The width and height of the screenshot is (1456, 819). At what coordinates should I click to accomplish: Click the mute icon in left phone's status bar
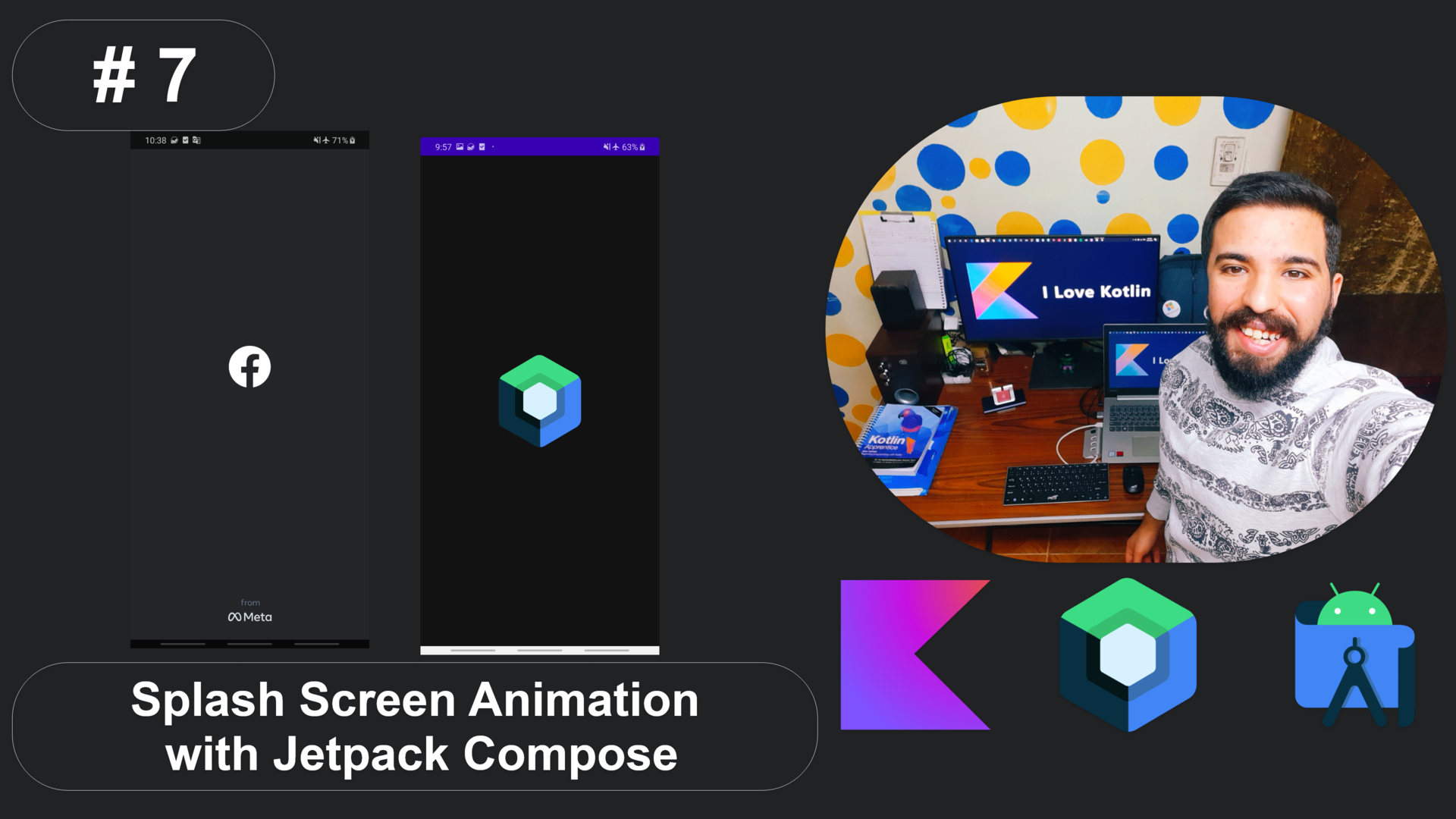pyautogui.click(x=317, y=140)
